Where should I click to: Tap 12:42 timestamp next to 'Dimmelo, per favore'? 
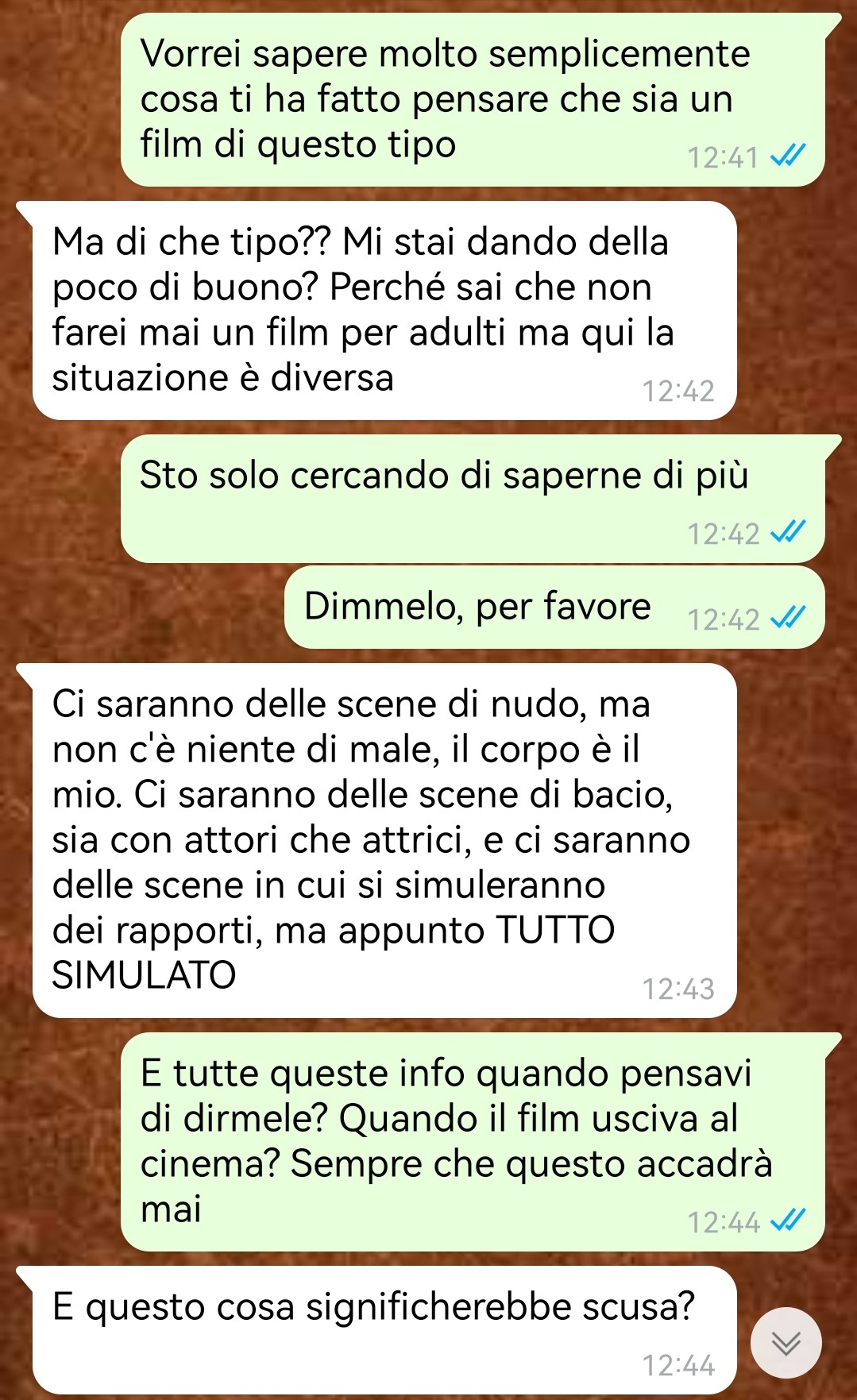(x=724, y=619)
